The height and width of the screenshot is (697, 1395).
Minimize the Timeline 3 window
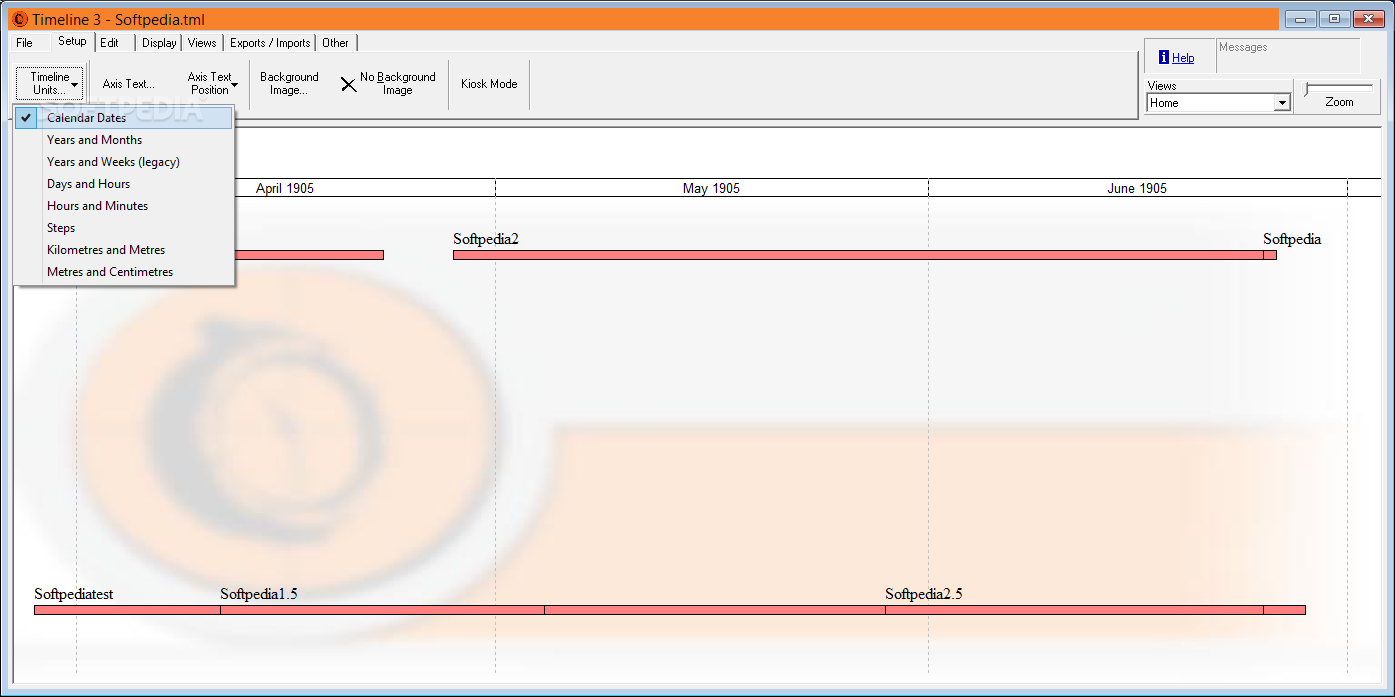tap(1300, 18)
